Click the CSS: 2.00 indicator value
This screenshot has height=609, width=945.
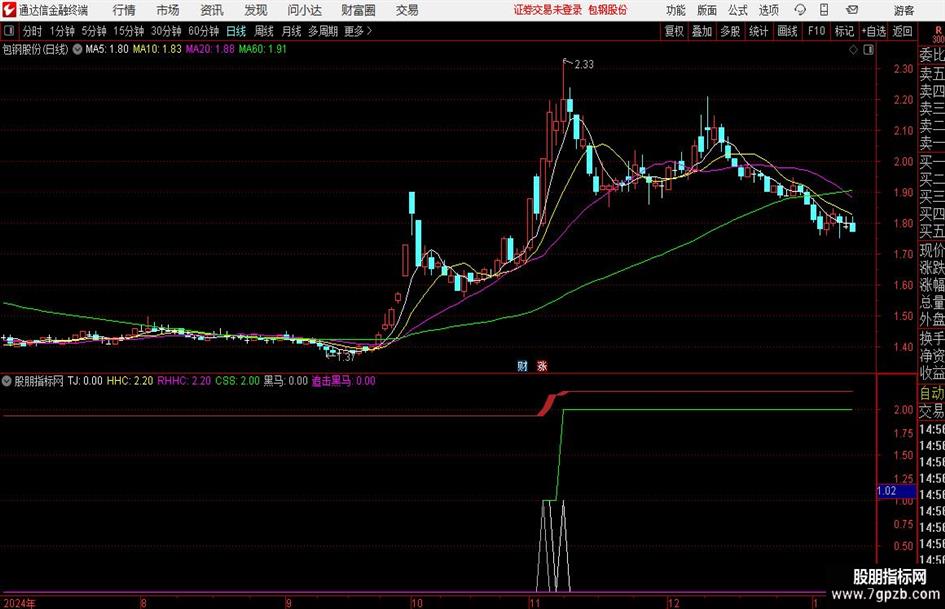click(x=237, y=381)
